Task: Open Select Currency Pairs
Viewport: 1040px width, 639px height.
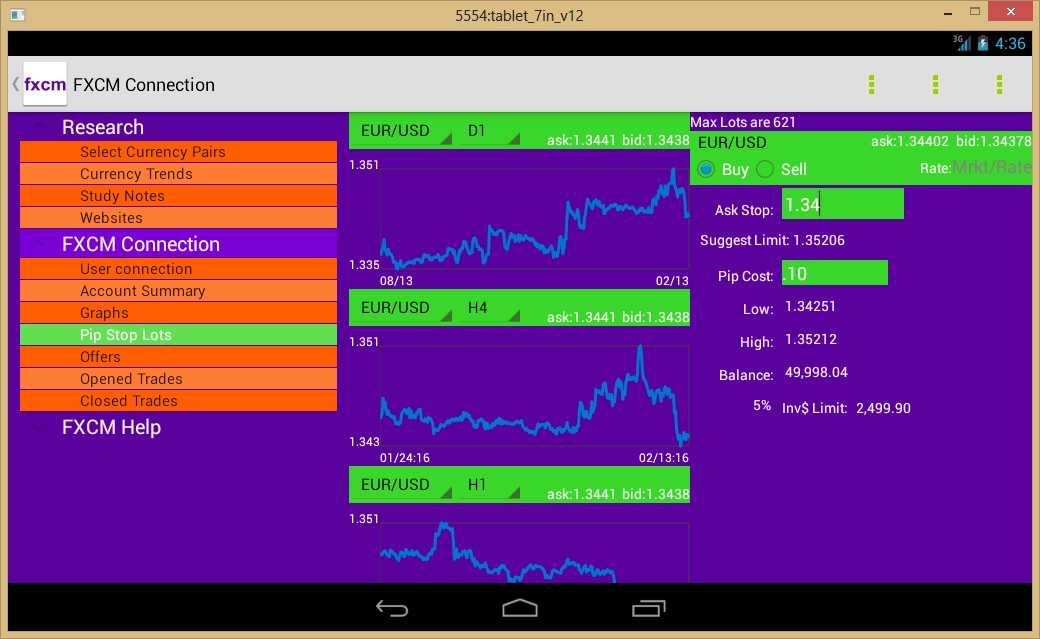Action: pos(178,152)
